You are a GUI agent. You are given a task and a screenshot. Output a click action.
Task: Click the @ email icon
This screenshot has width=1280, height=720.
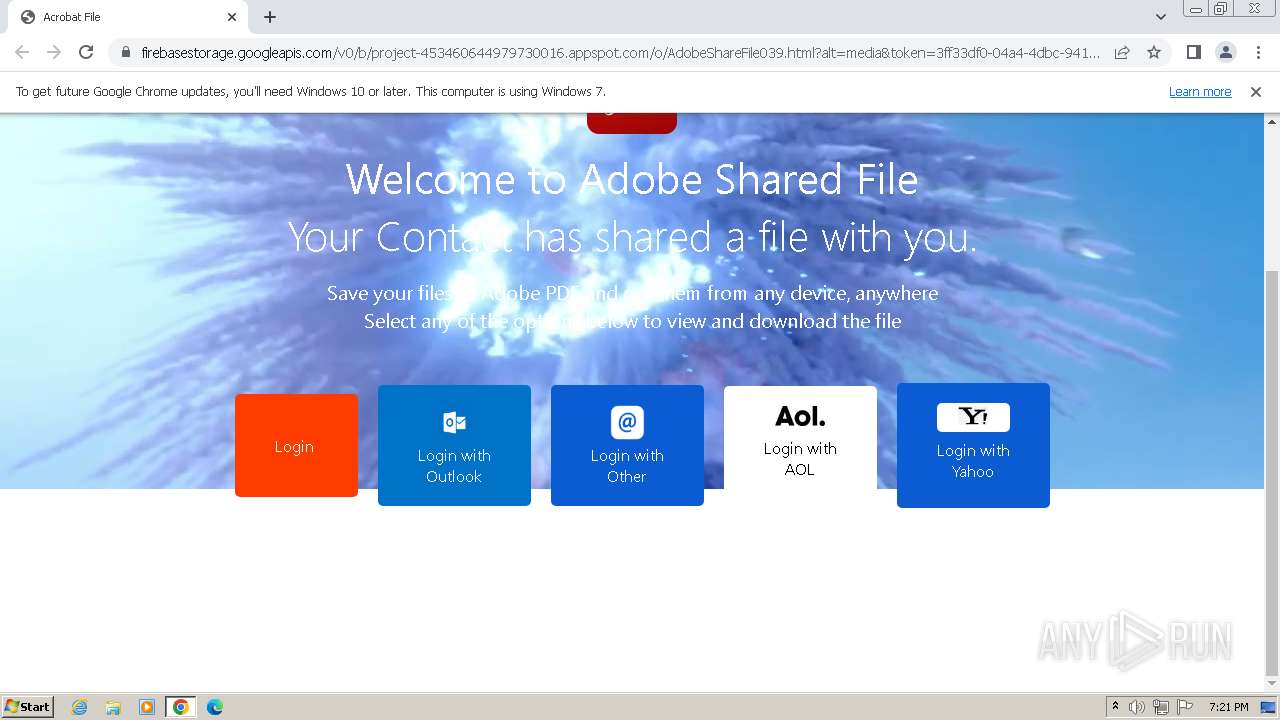(627, 422)
